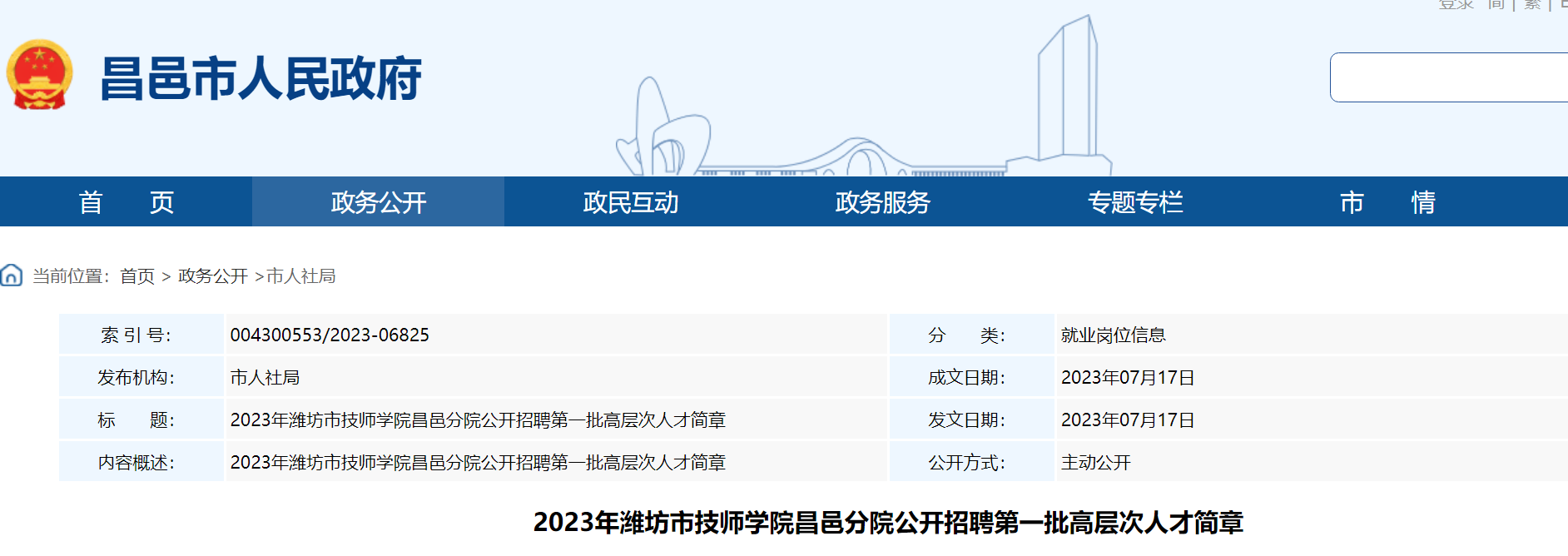Click the 成文日期 value 2023年07月17日

coord(1128,377)
